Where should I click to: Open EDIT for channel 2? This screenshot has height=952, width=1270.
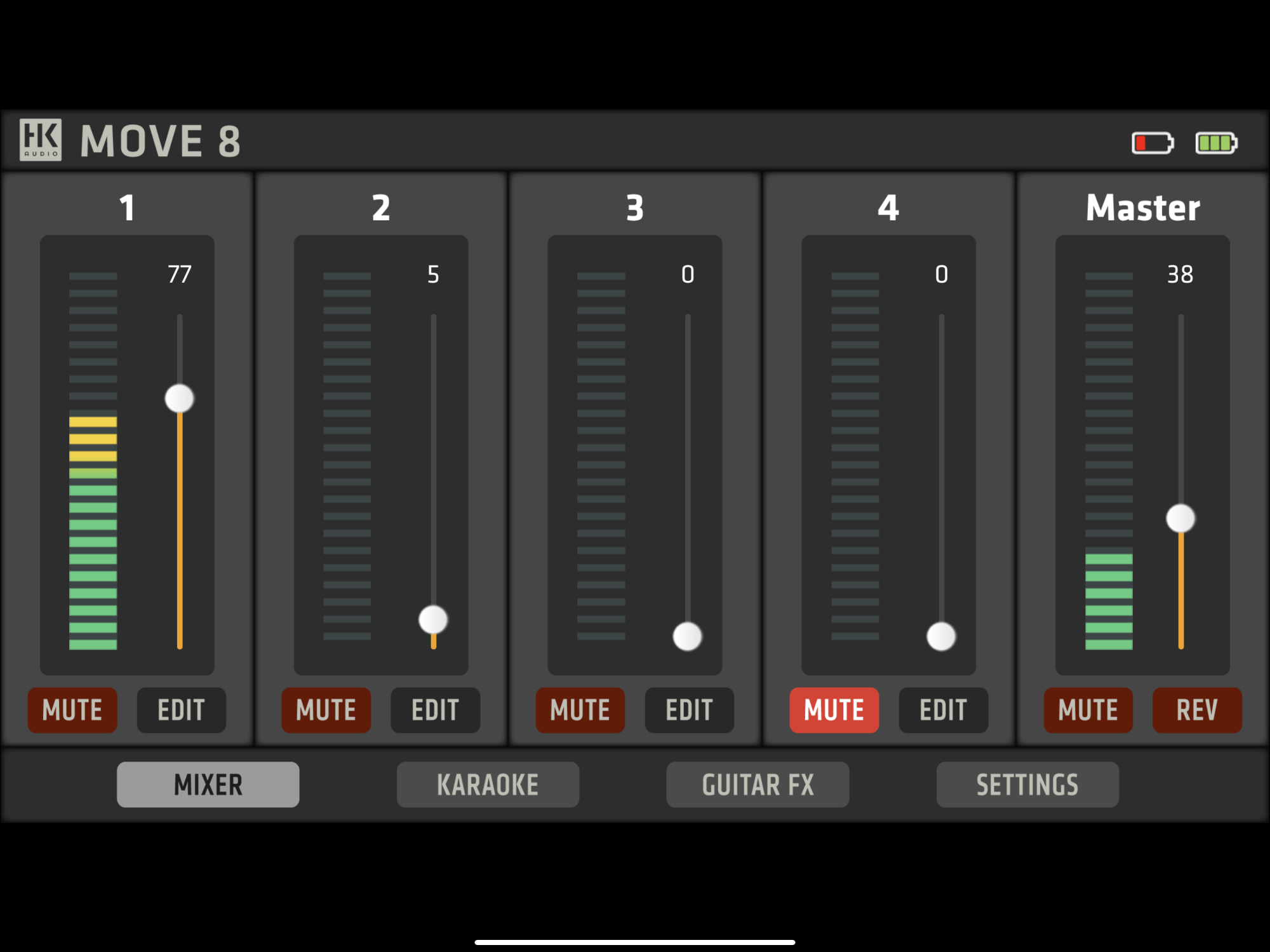(436, 710)
